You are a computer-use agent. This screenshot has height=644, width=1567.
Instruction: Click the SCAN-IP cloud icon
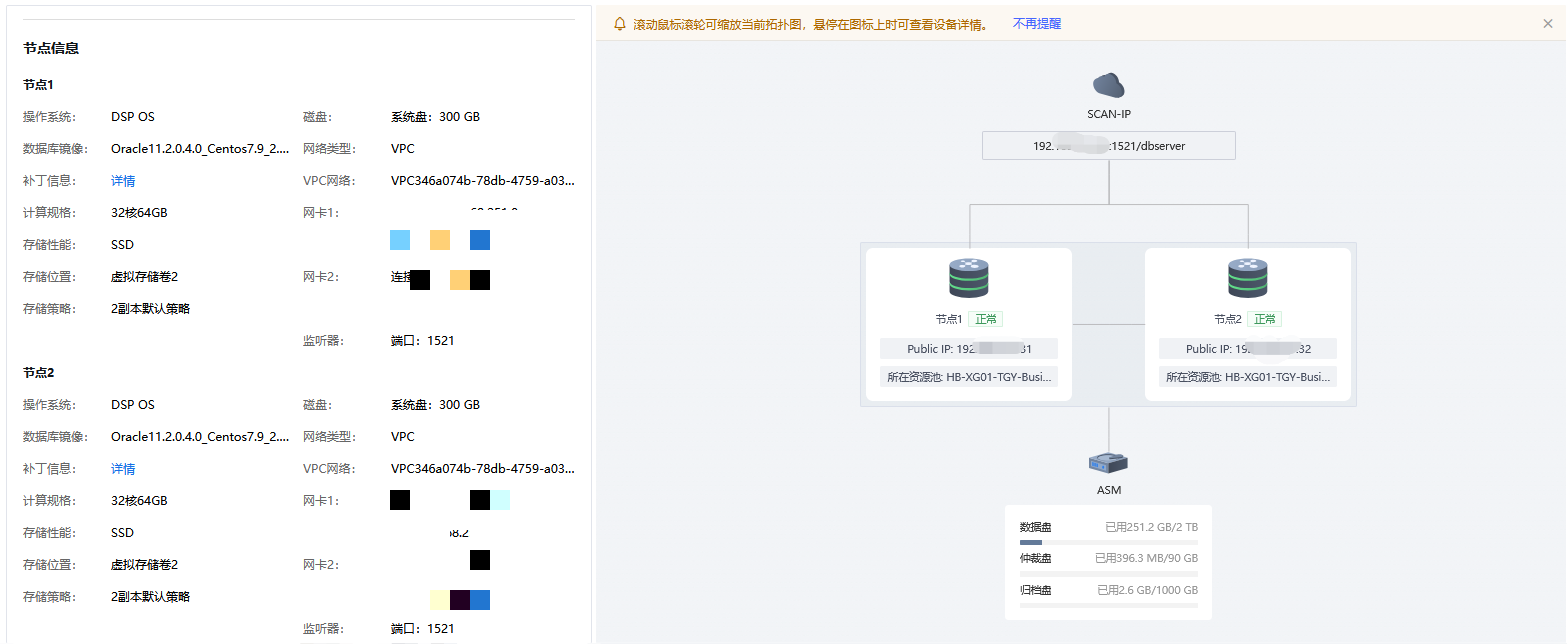tap(1108, 87)
